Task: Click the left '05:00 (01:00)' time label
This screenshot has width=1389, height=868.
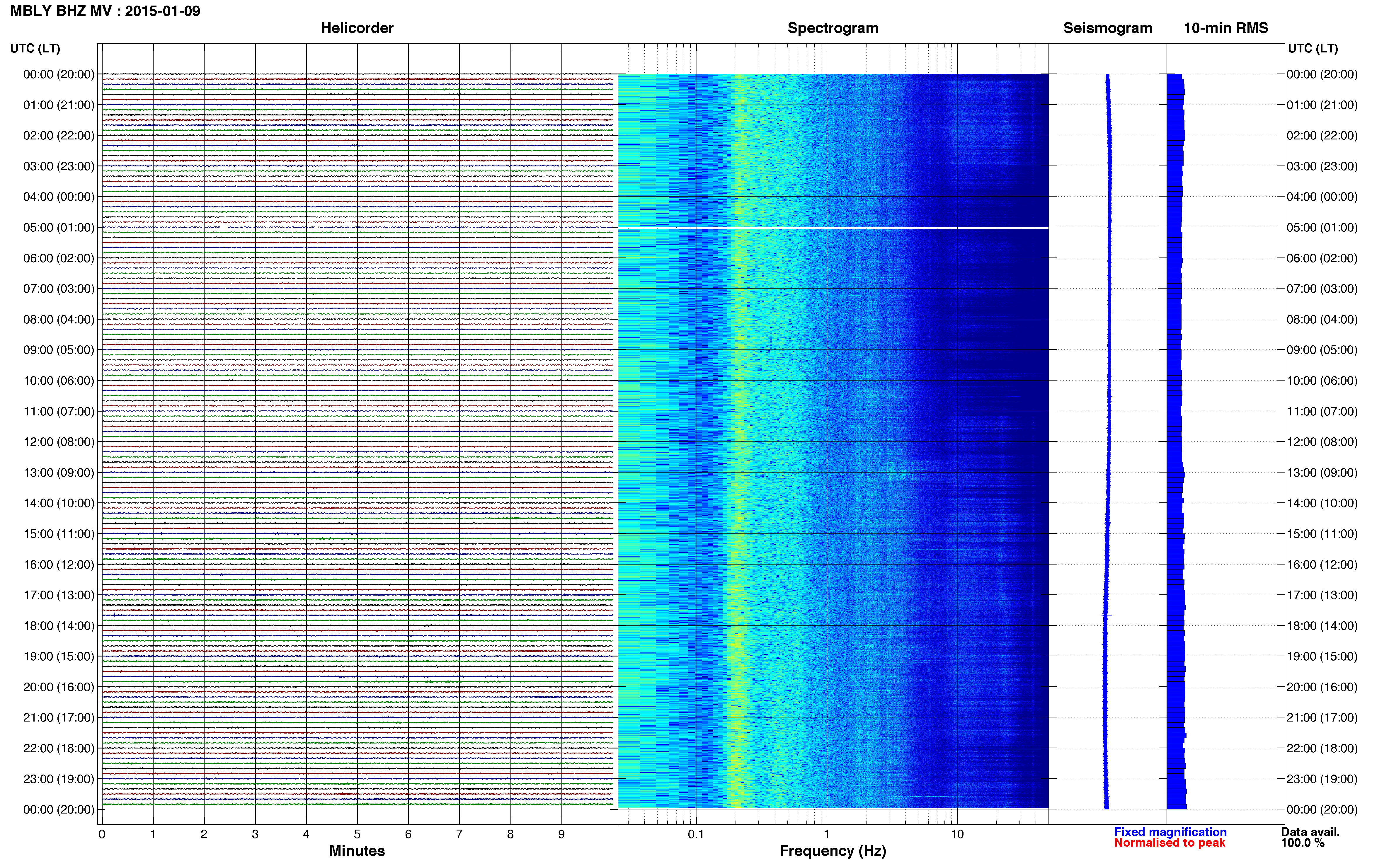Action: tap(59, 227)
